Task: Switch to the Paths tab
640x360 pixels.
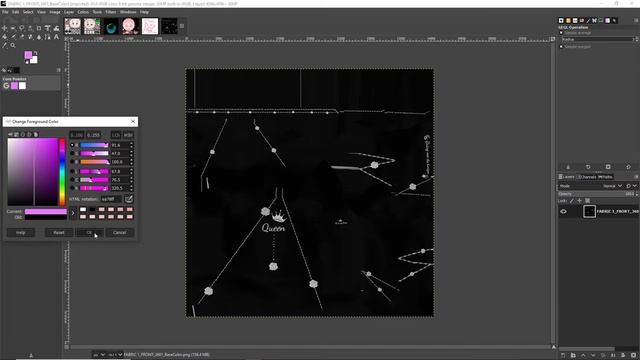Action: pos(605,177)
